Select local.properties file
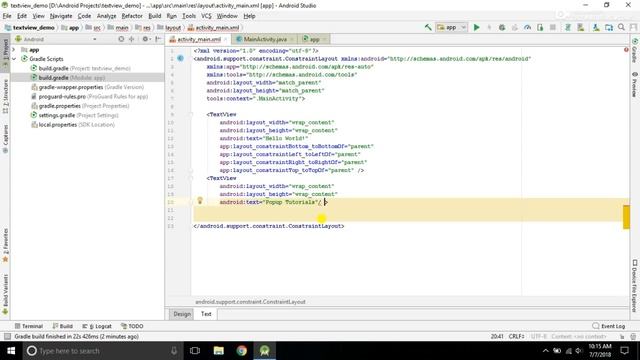Viewport: 640px width, 360px height. [73, 124]
